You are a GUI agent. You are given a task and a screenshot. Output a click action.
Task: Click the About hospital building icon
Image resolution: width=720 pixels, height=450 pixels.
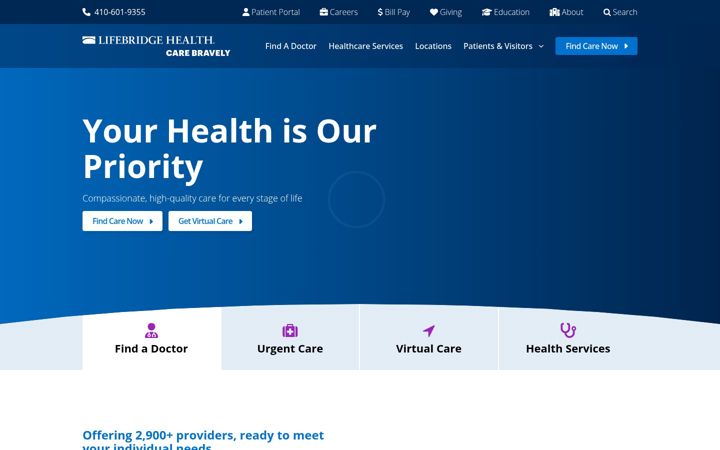pyautogui.click(x=555, y=12)
